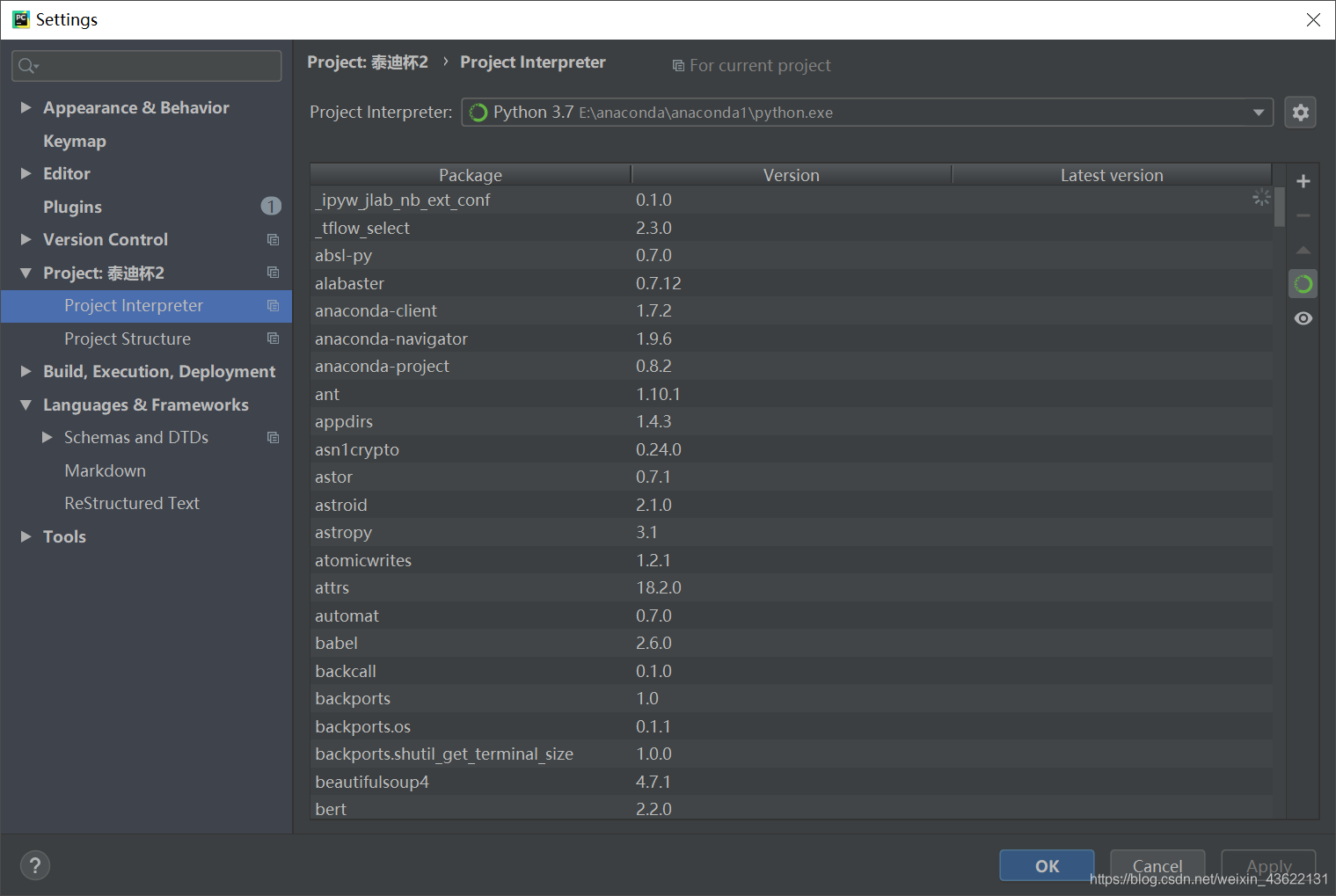Select the astroid package row
This screenshot has height=896, width=1336.
[792, 505]
